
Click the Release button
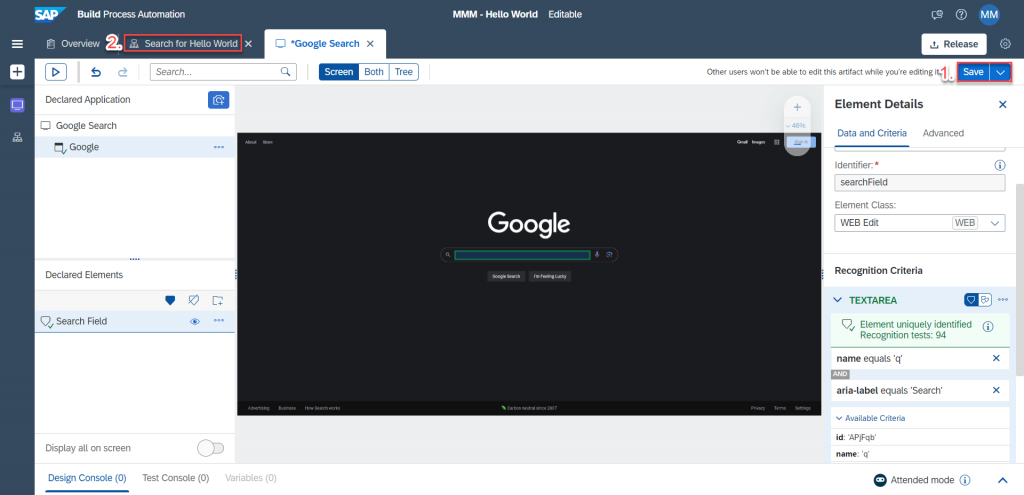(x=954, y=44)
